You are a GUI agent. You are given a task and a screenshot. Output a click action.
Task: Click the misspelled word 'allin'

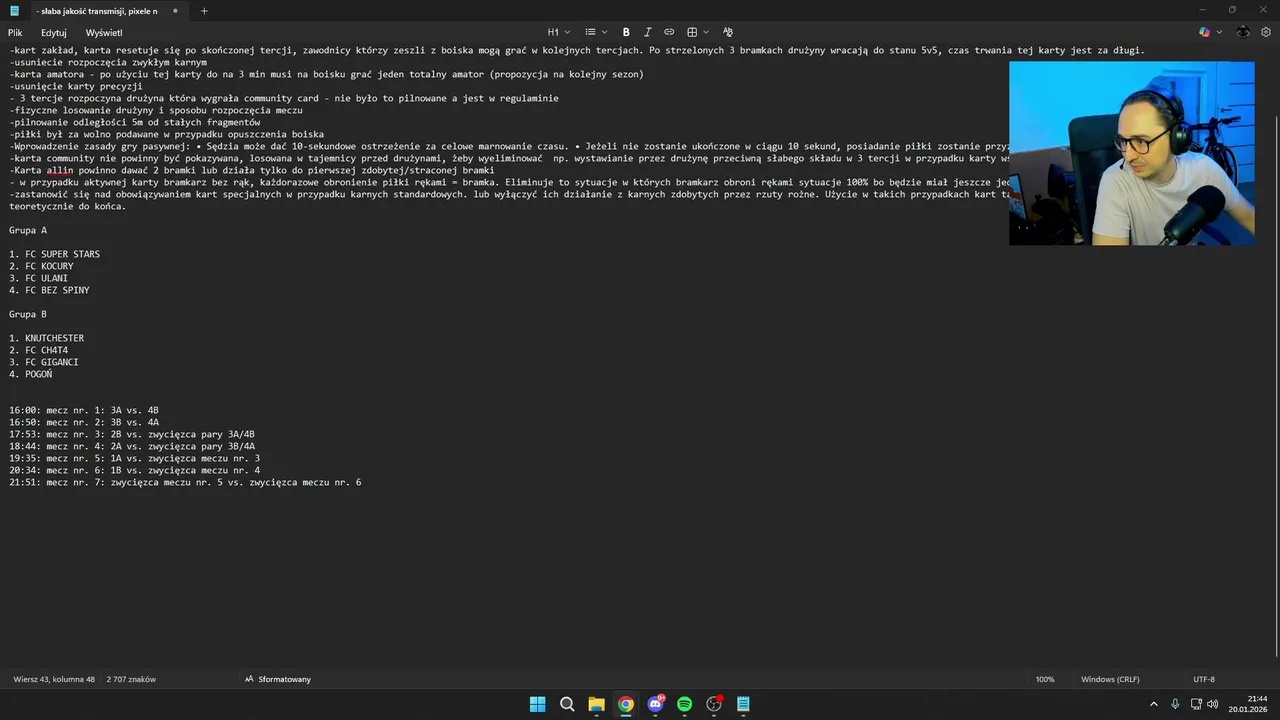[60, 170]
